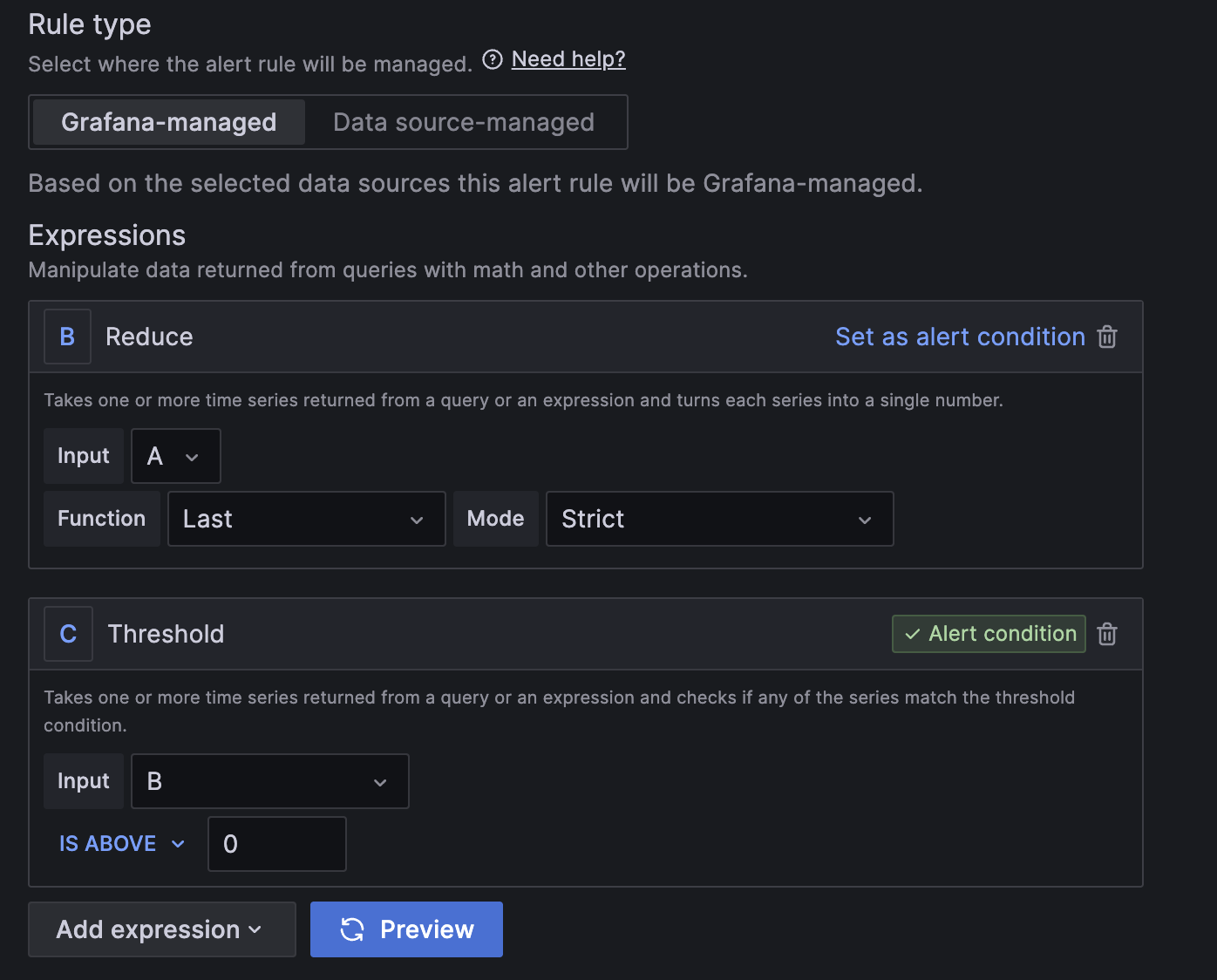Open the Need help? link
Screen dimensions: 1217x980
[568, 59]
